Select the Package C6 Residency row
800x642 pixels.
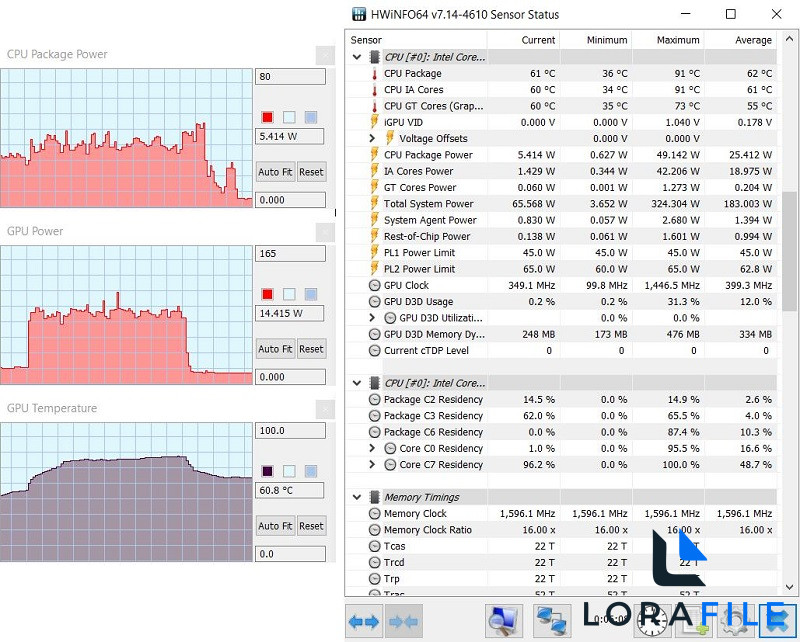pos(561,432)
